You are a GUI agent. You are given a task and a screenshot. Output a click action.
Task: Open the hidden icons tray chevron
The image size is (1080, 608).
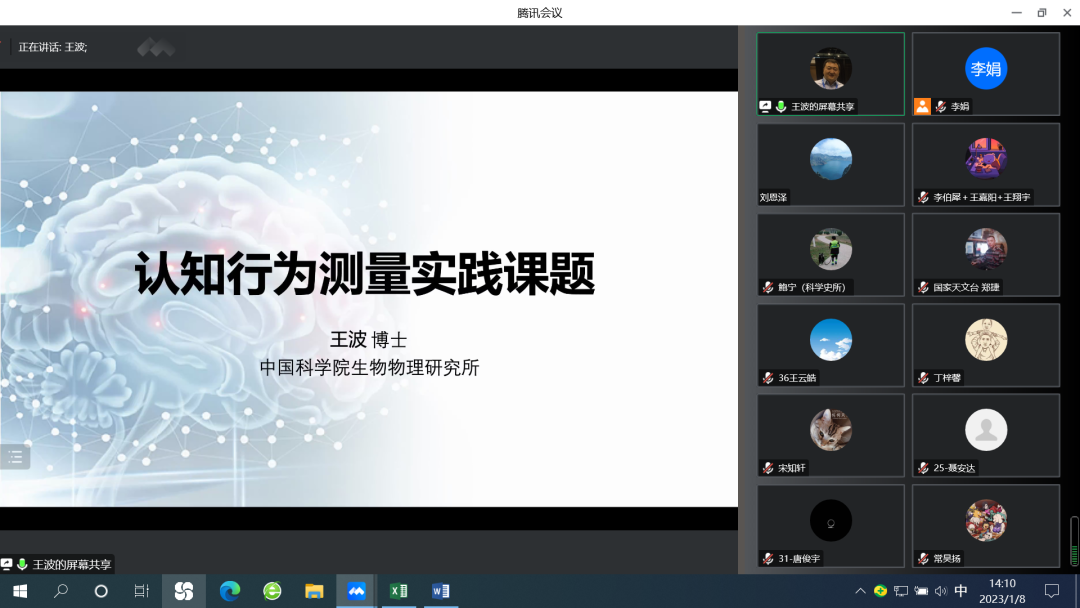(x=860, y=591)
